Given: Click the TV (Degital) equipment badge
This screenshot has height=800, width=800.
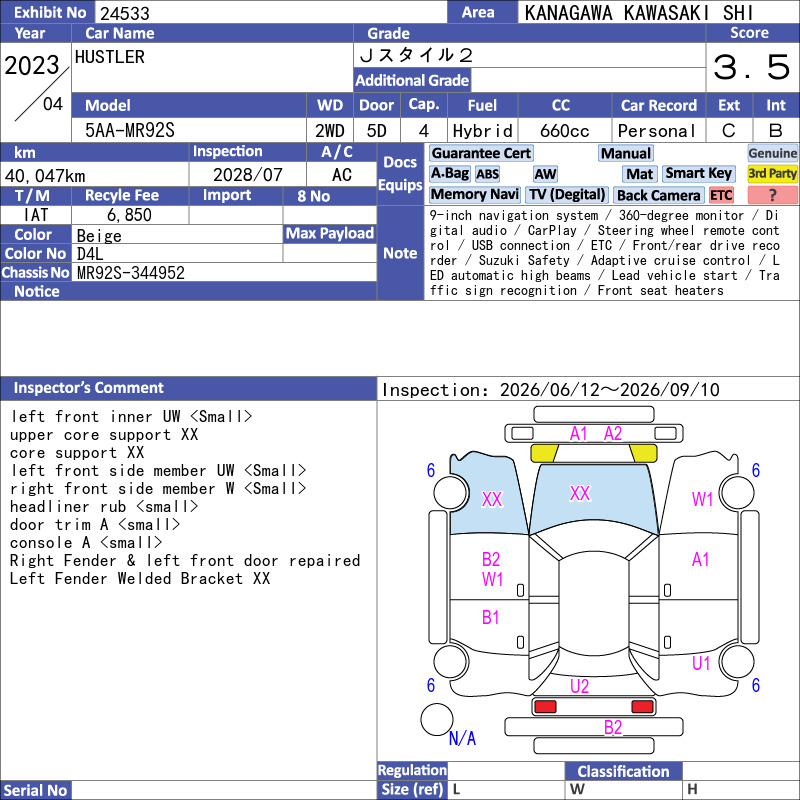Looking at the screenshot, I should 567,194.
